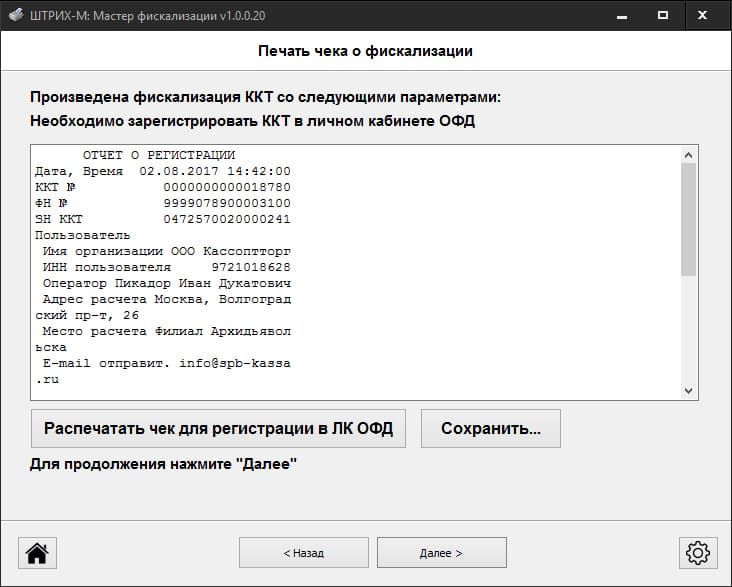Click "Распечатать чек для регистрации в ЛК ОФД"
Image resolution: width=732 pixels, height=587 pixels.
(218, 429)
